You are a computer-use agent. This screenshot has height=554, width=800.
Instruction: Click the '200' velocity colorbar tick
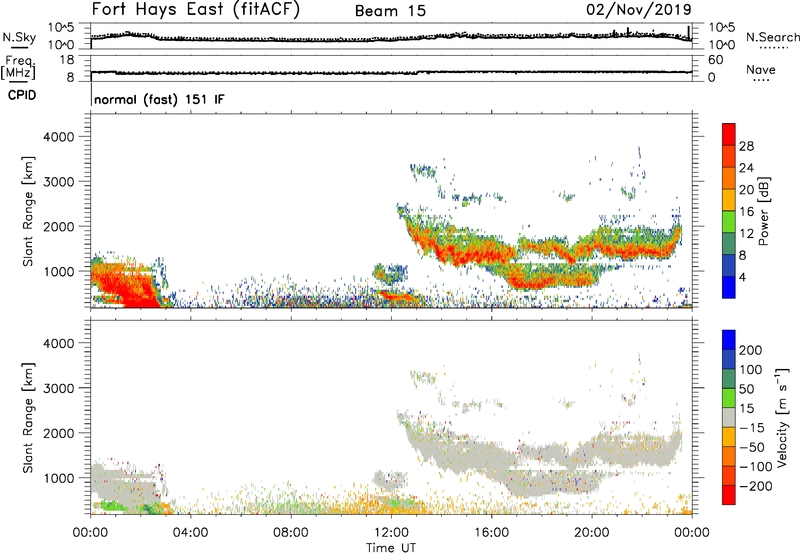[751, 350]
